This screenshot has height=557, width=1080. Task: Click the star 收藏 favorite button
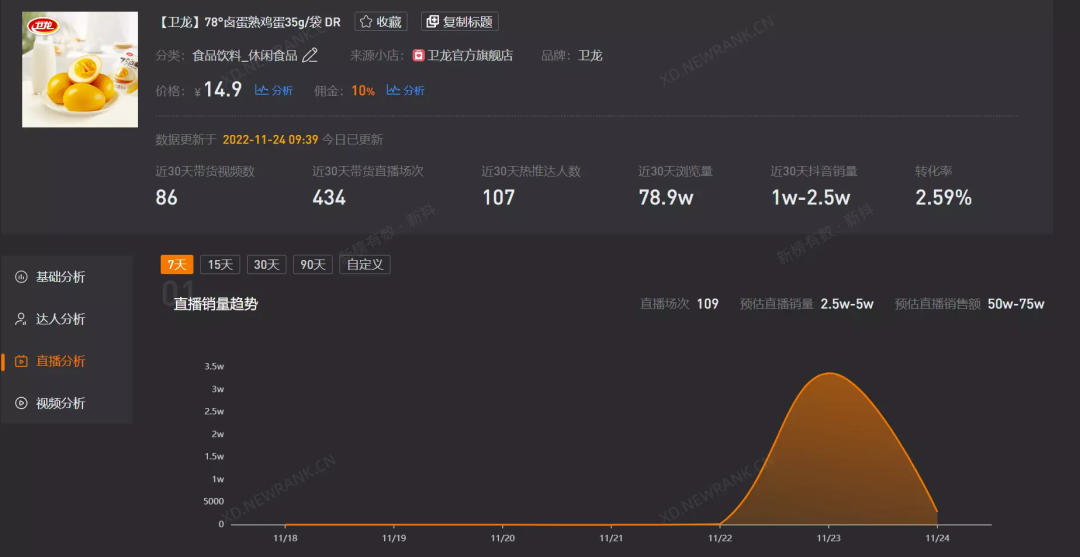point(381,21)
